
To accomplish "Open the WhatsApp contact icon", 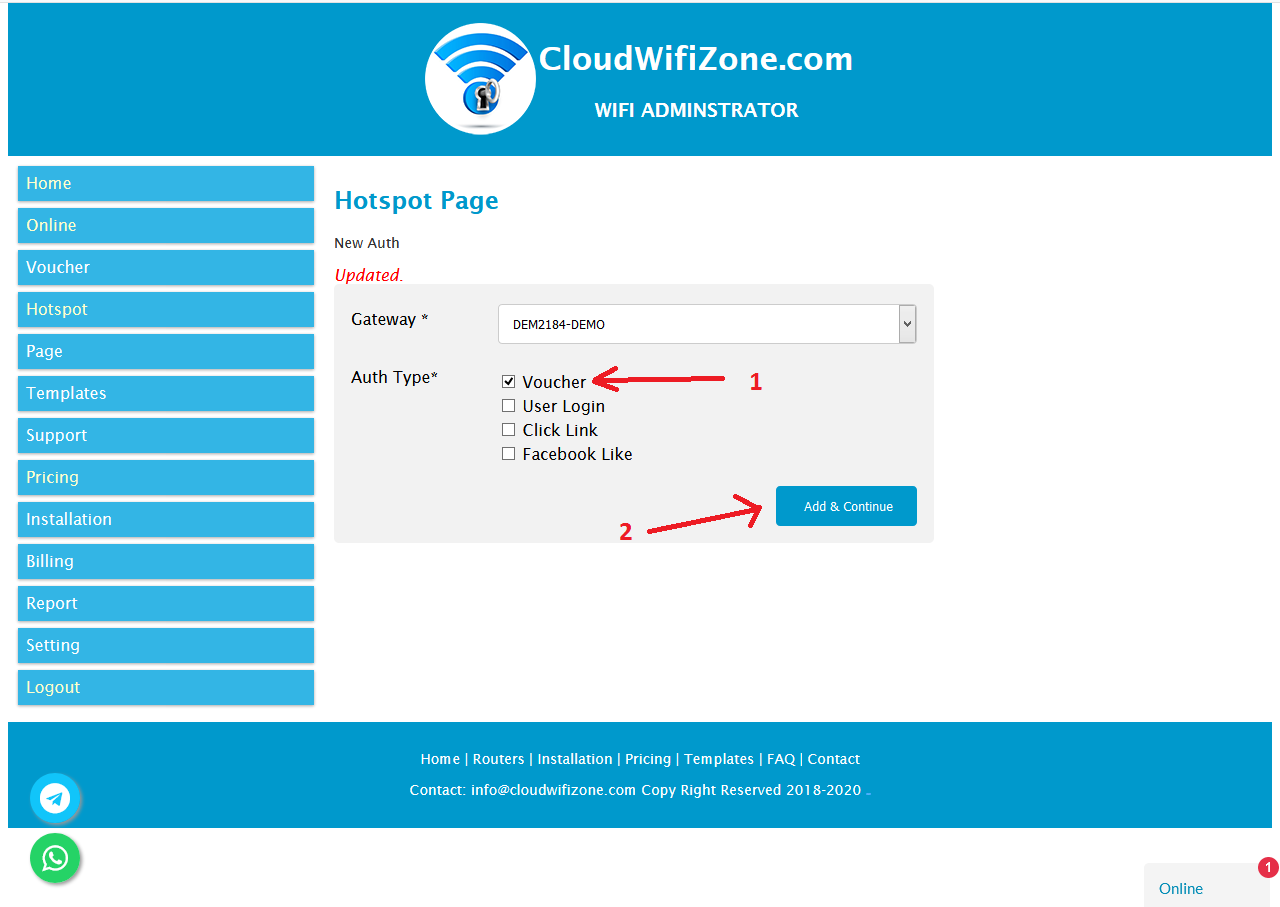I will coord(55,858).
